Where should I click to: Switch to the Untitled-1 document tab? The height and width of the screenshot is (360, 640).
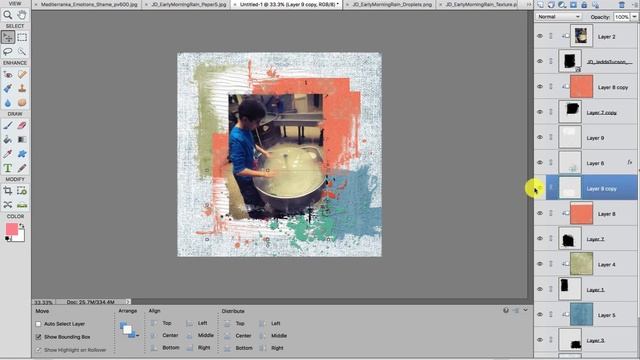point(287,4)
